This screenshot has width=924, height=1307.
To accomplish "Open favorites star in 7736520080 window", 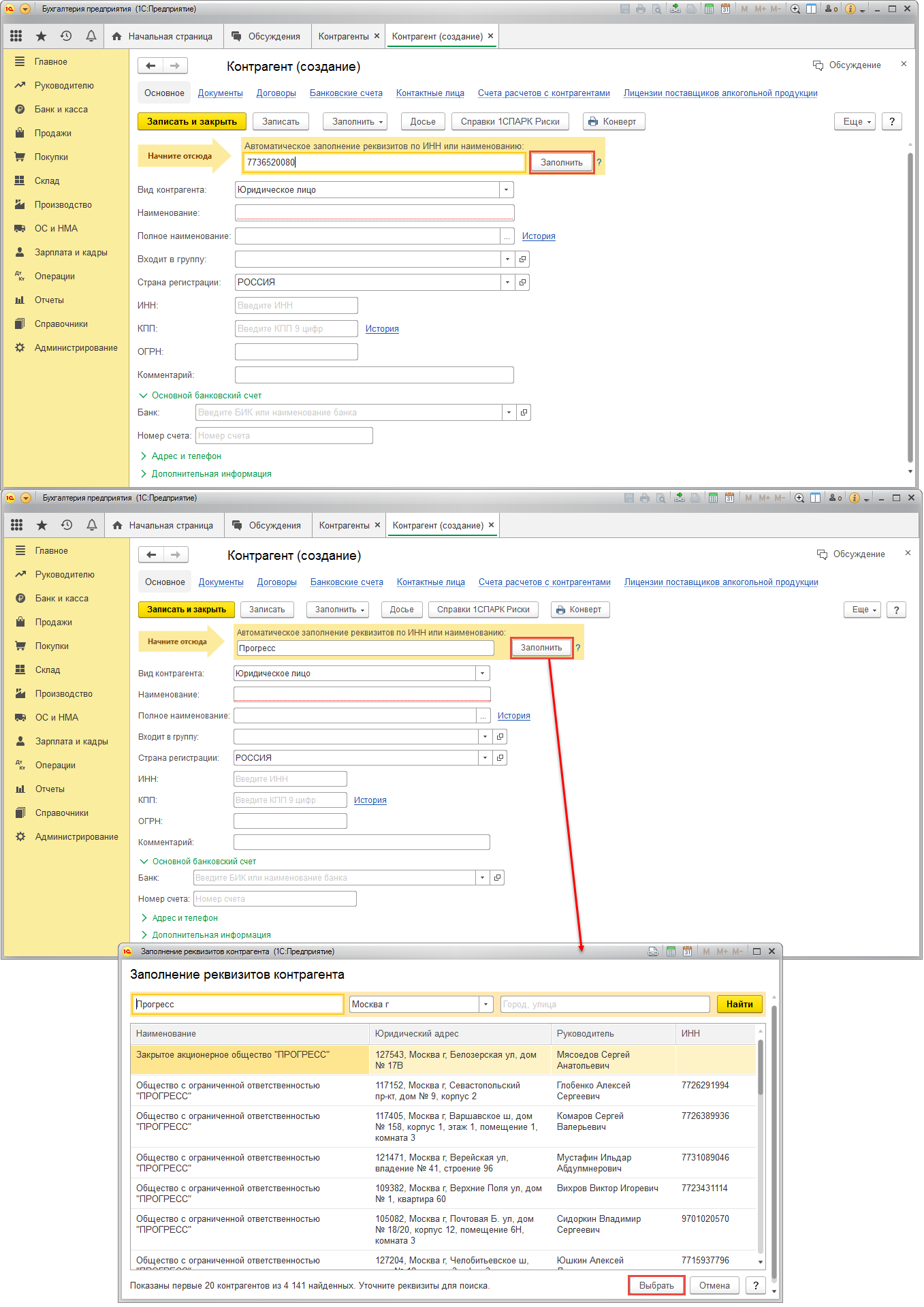I will click(x=42, y=36).
